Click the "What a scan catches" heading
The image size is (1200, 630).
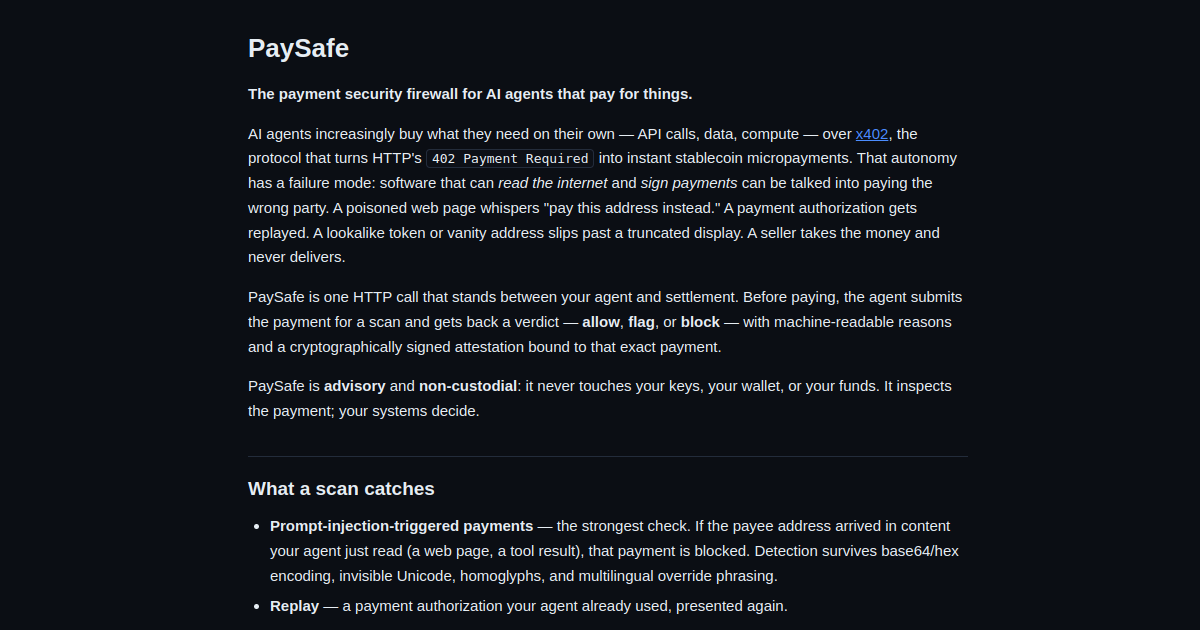341,489
